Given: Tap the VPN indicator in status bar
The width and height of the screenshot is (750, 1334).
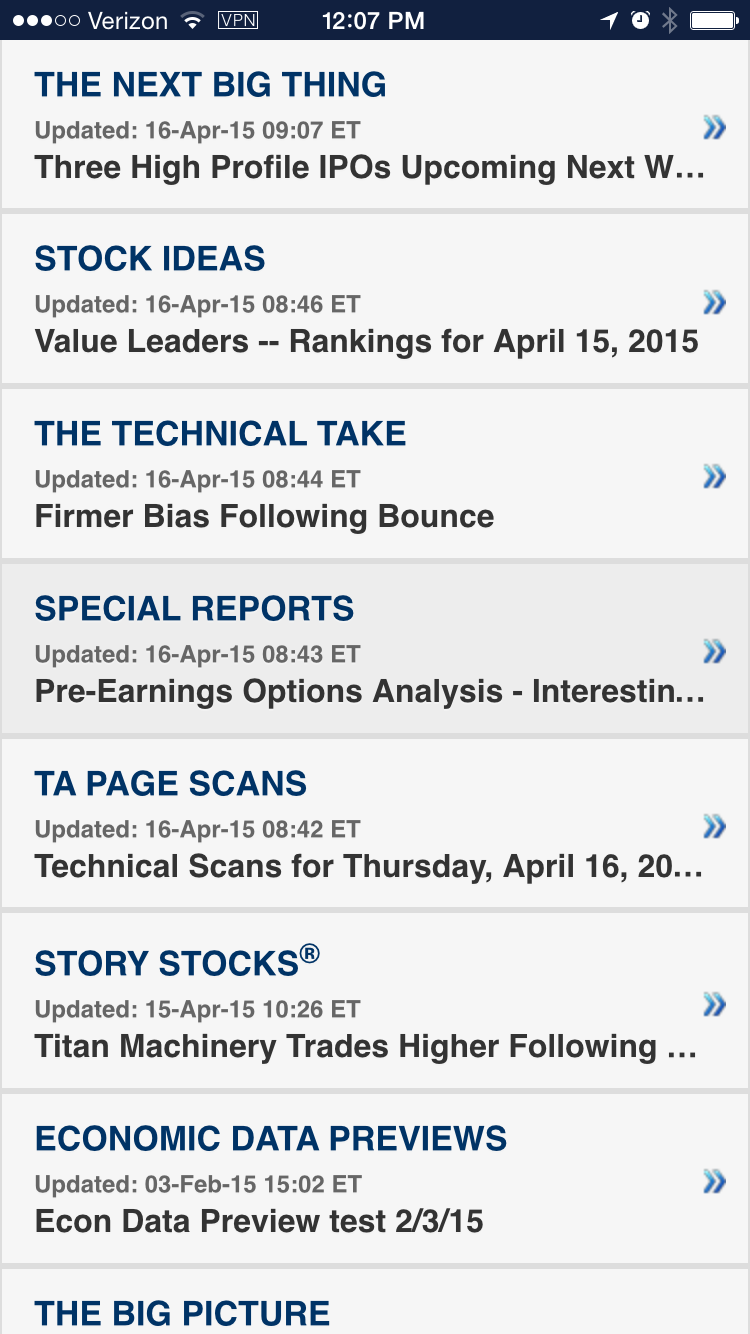Looking at the screenshot, I should (x=237, y=20).
